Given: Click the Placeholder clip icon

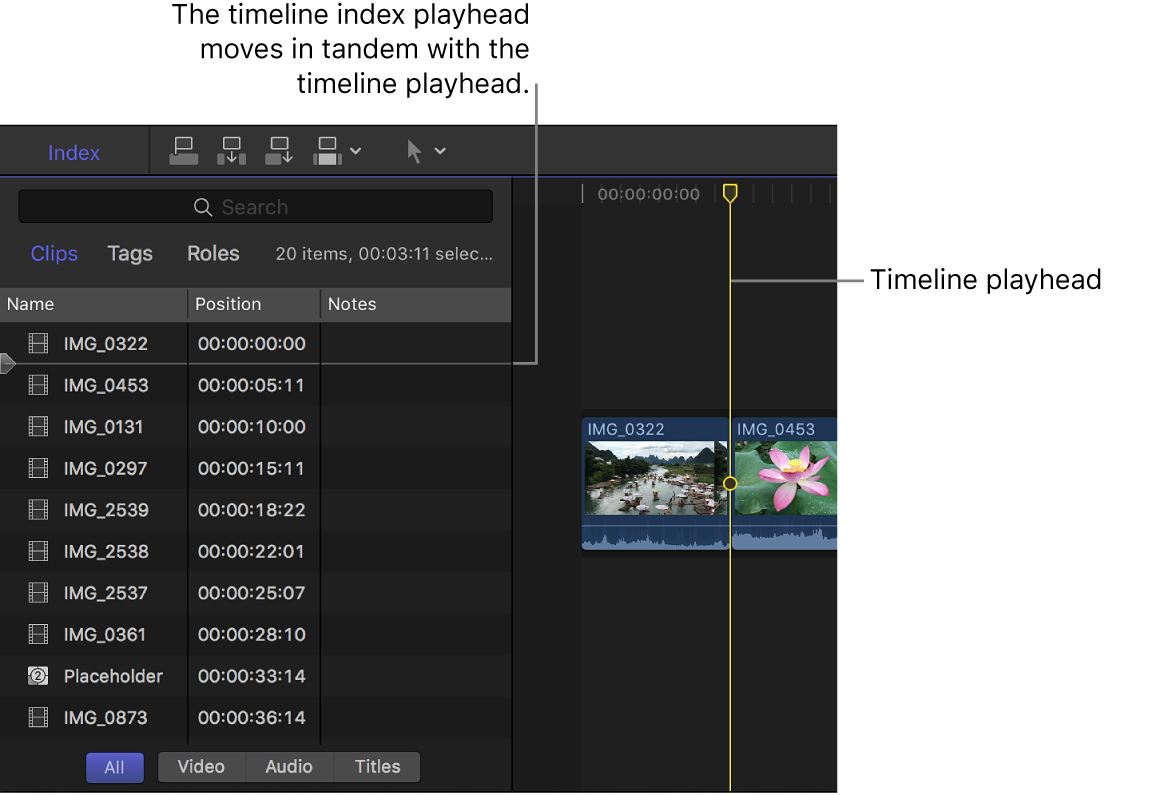Looking at the screenshot, I should (38, 676).
